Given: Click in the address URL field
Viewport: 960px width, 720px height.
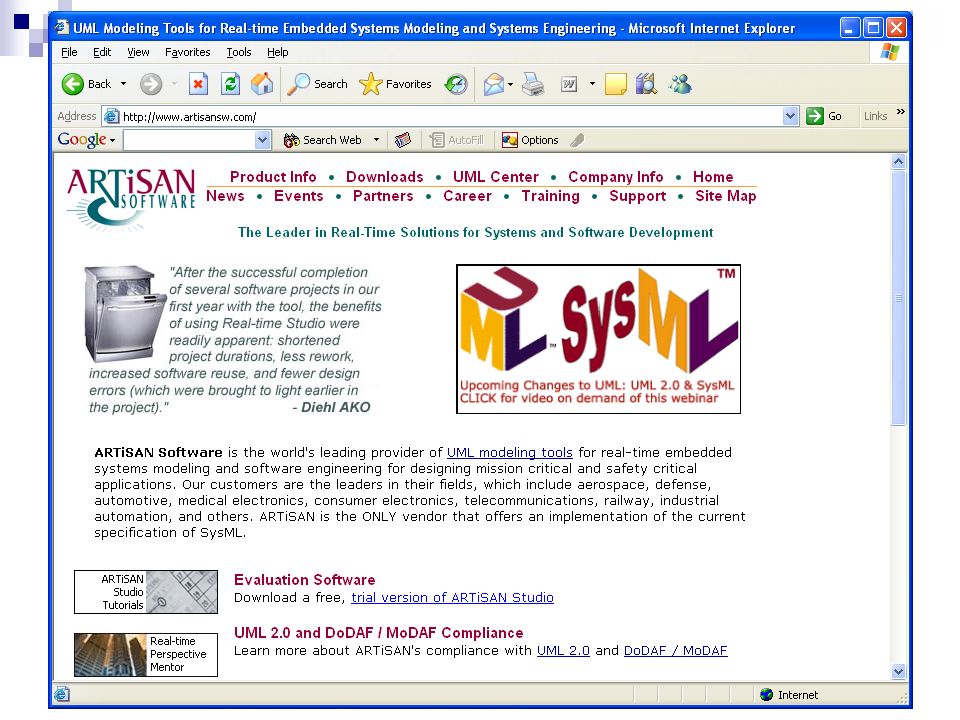Looking at the screenshot, I should tap(451, 116).
